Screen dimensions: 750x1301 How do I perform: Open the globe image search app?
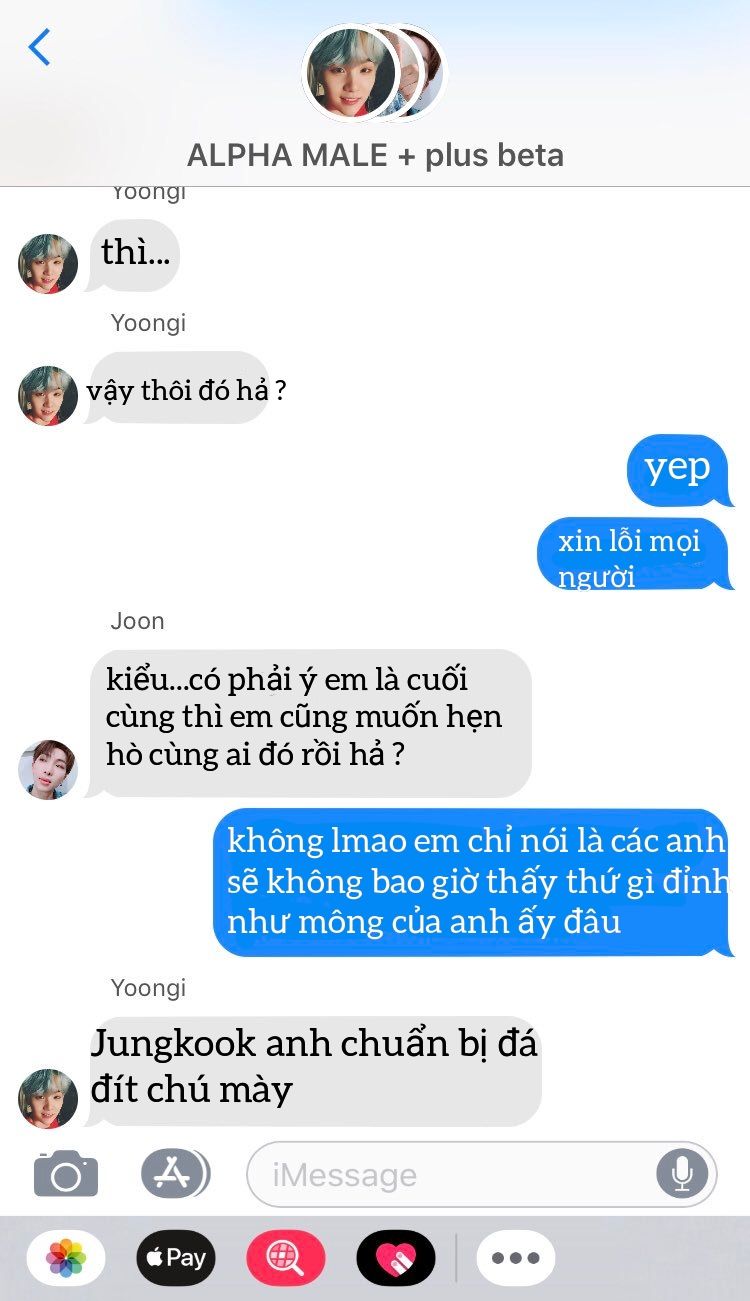(x=286, y=1257)
